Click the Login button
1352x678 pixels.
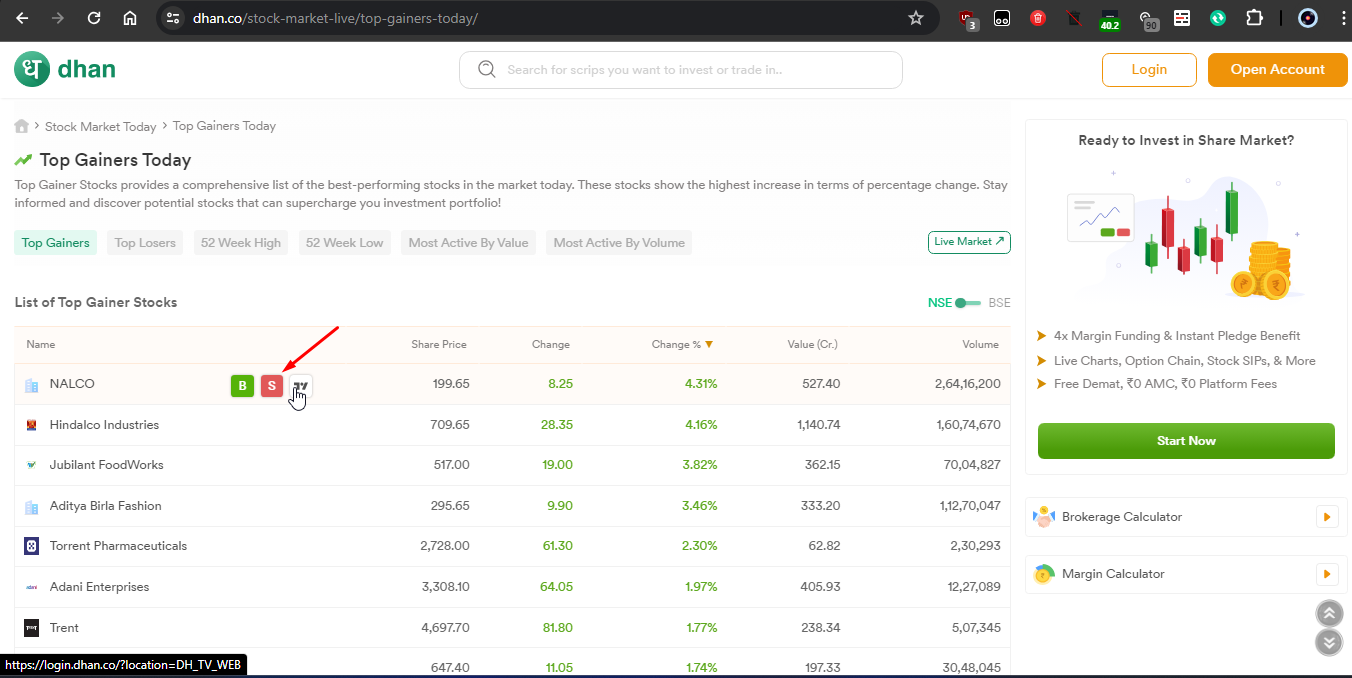point(1149,70)
